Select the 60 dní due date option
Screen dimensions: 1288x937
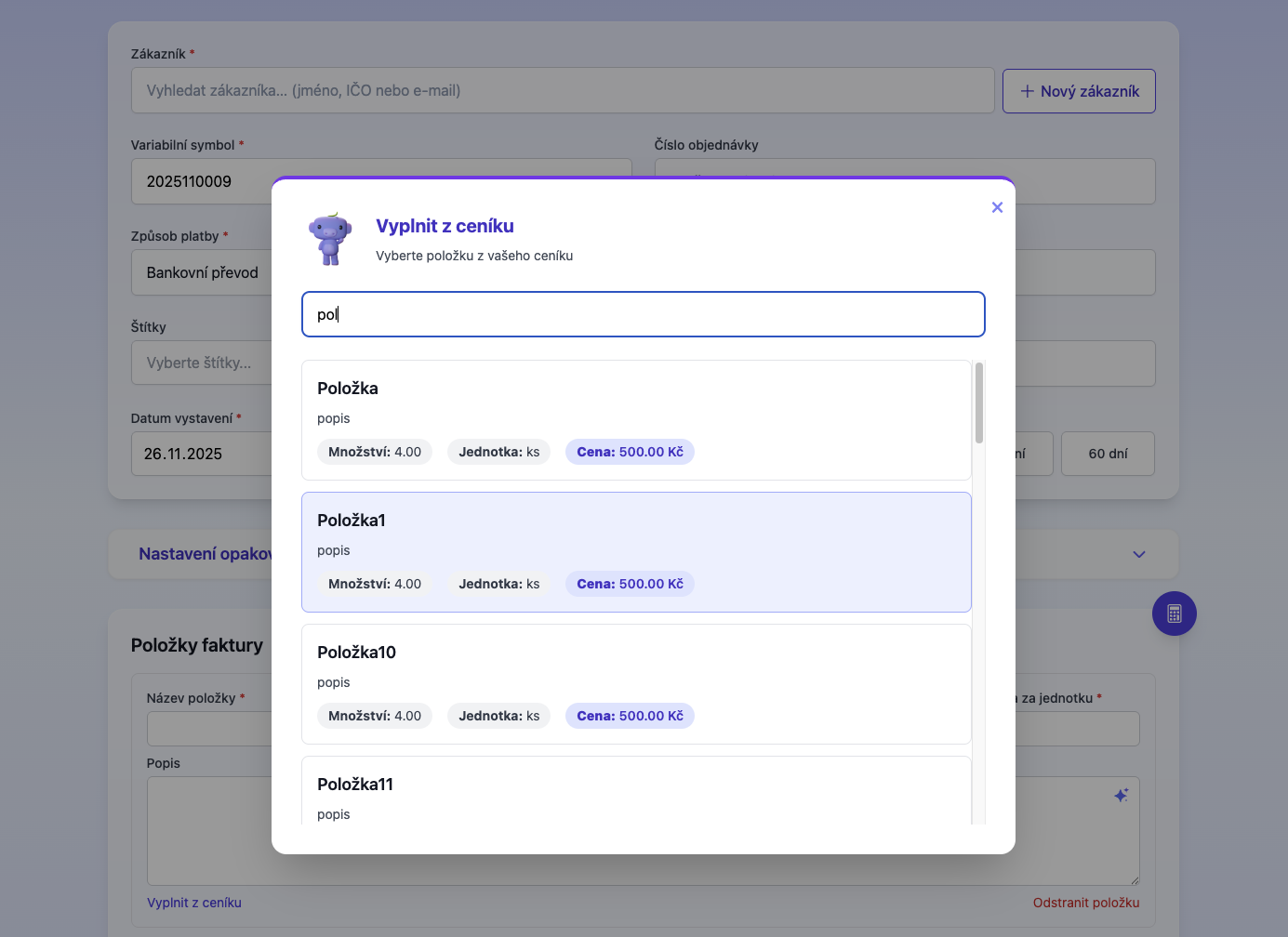(x=1107, y=454)
